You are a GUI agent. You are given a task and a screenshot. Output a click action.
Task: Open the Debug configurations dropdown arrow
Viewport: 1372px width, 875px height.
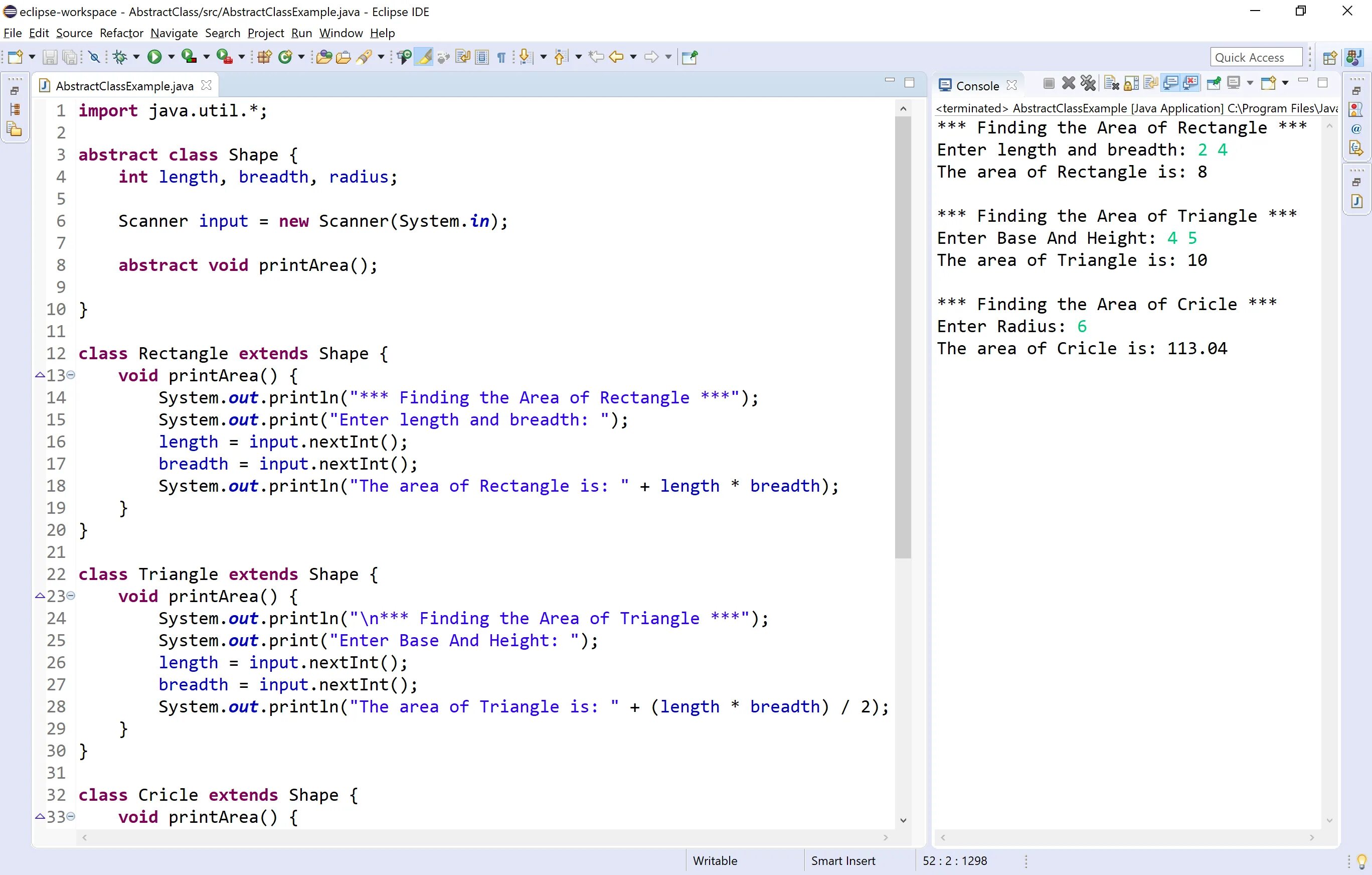click(136, 57)
